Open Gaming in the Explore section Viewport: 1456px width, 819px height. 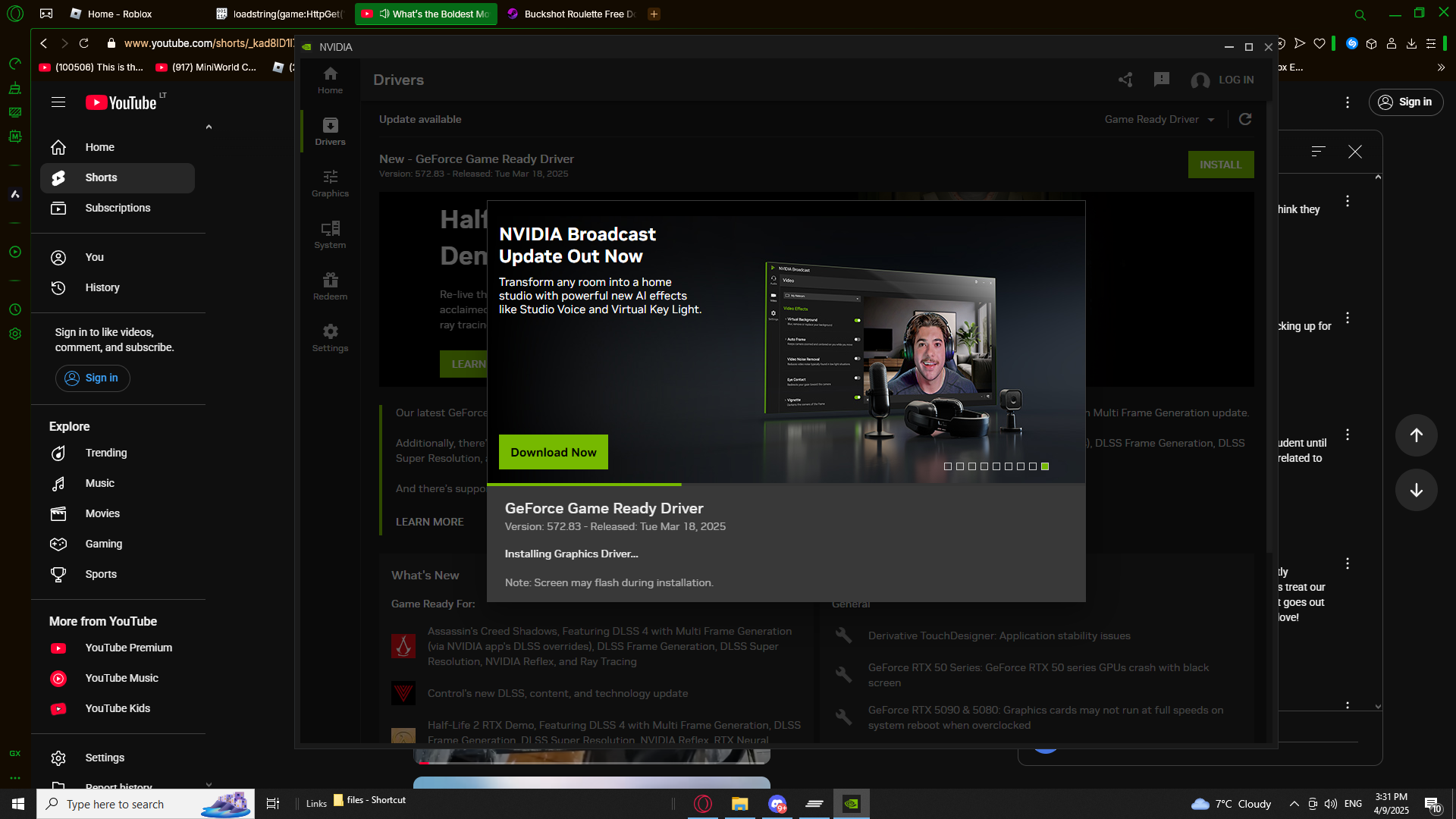(118, 544)
